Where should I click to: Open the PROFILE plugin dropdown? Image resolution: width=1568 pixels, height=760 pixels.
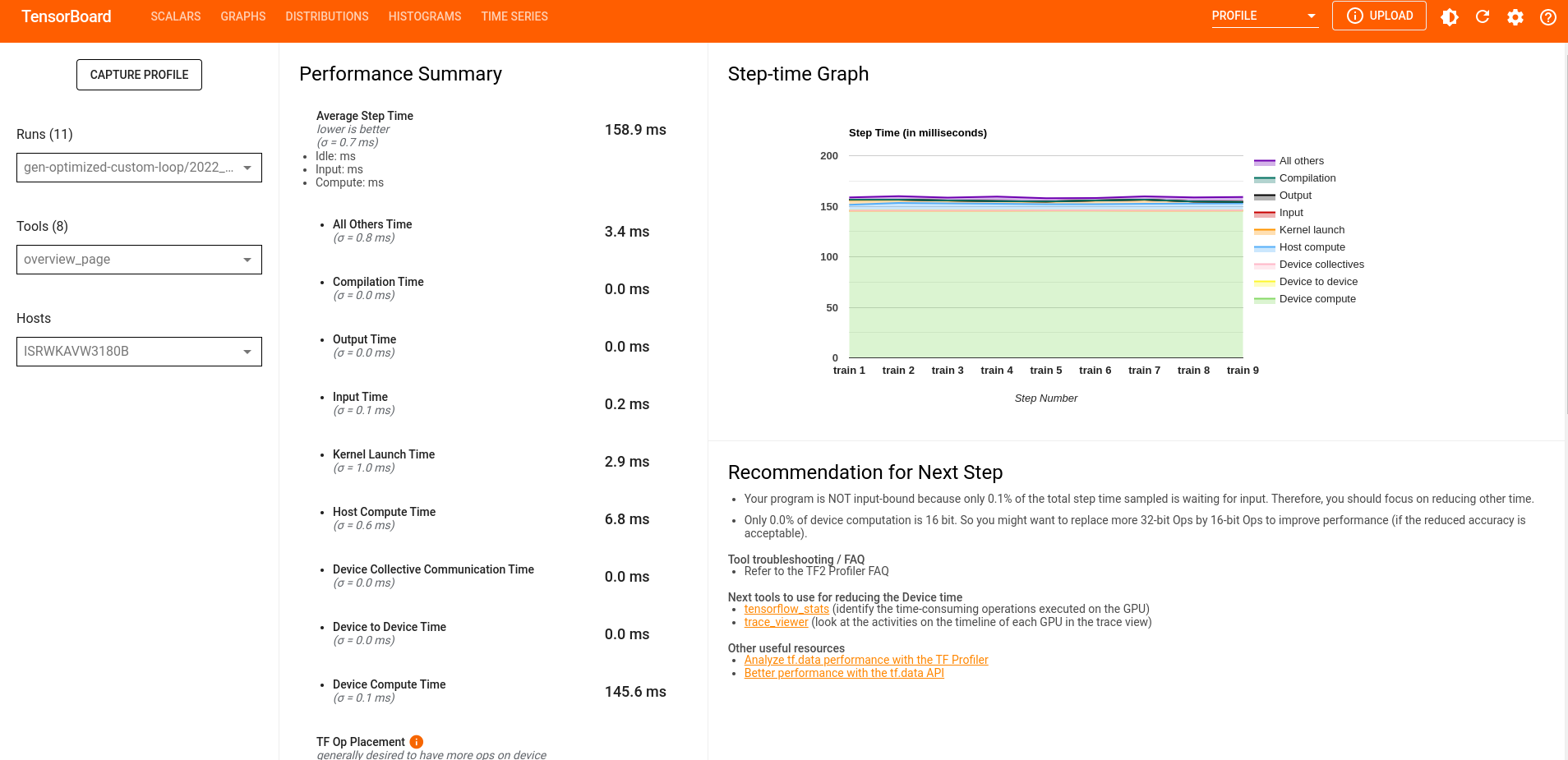click(x=1265, y=16)
